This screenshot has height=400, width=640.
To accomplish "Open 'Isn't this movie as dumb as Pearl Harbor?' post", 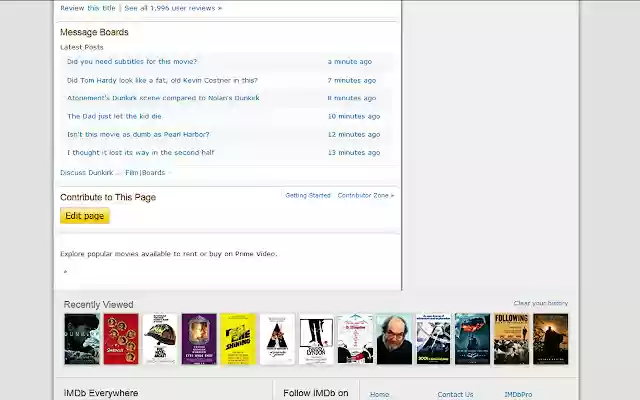I will pyautogui.click(x=138, y=134).
